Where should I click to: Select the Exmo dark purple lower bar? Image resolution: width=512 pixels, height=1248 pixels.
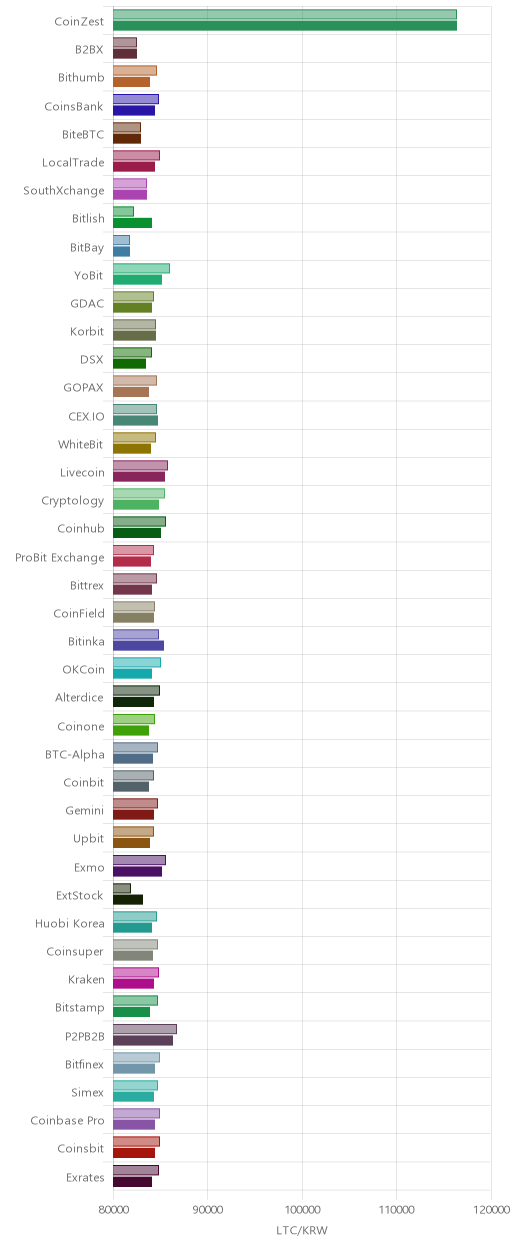coord(137,871)
